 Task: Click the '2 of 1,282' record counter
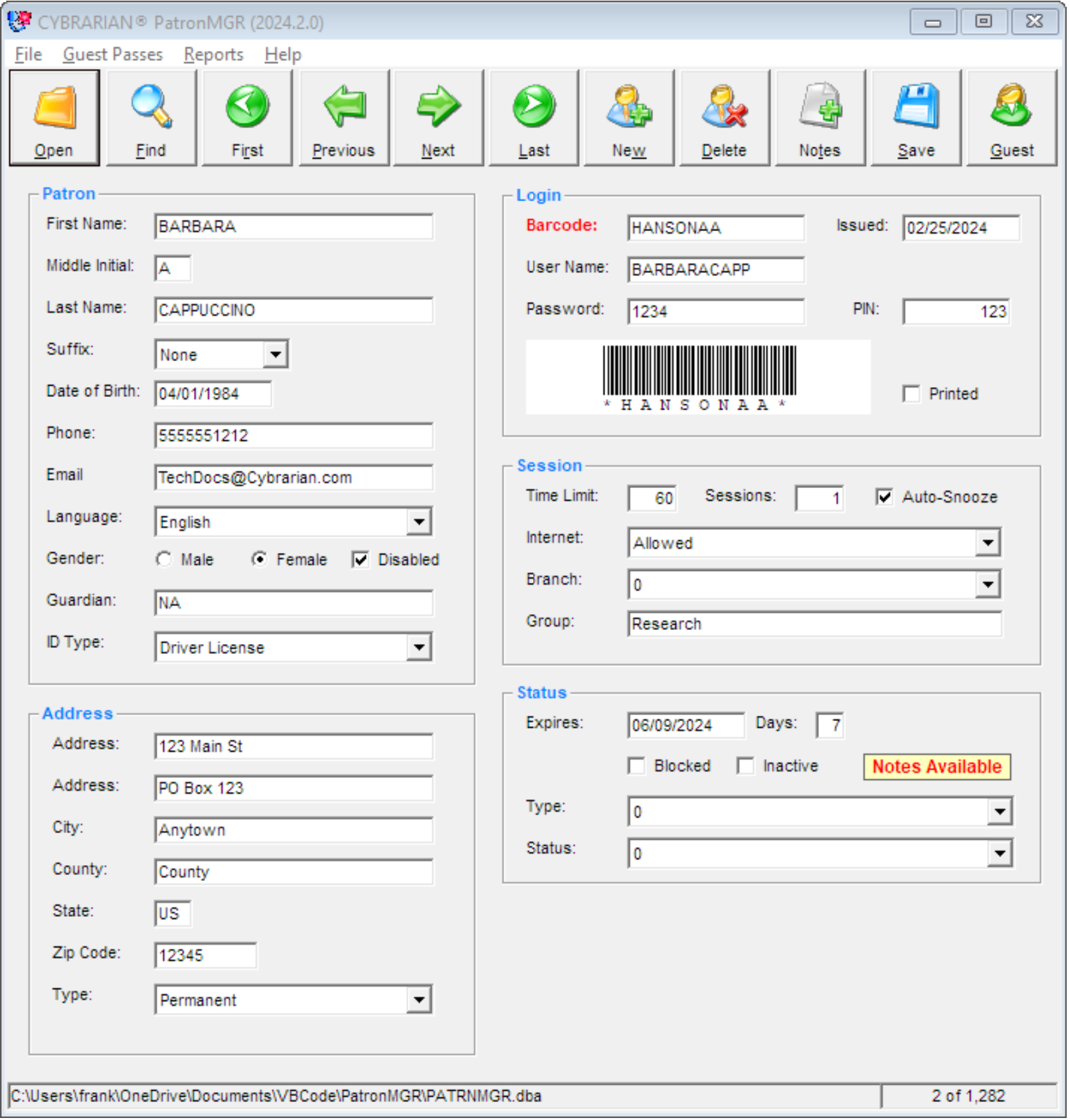[970, 1096]
